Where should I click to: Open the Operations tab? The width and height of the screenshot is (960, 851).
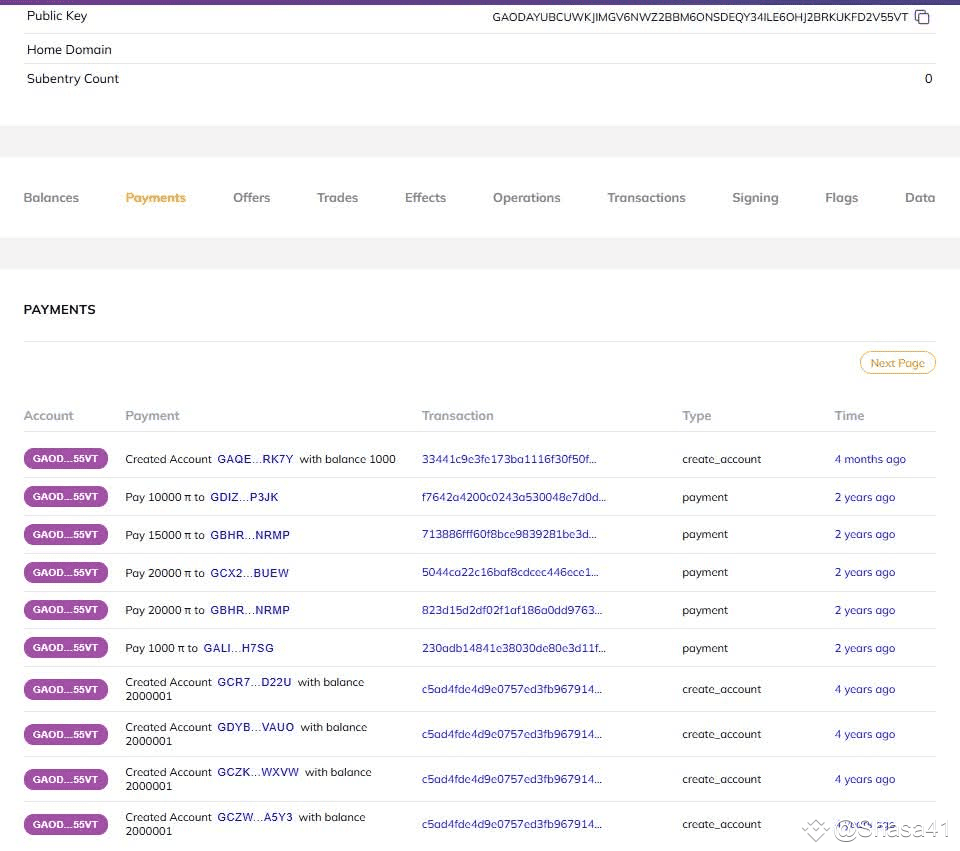tap(526, 198)
